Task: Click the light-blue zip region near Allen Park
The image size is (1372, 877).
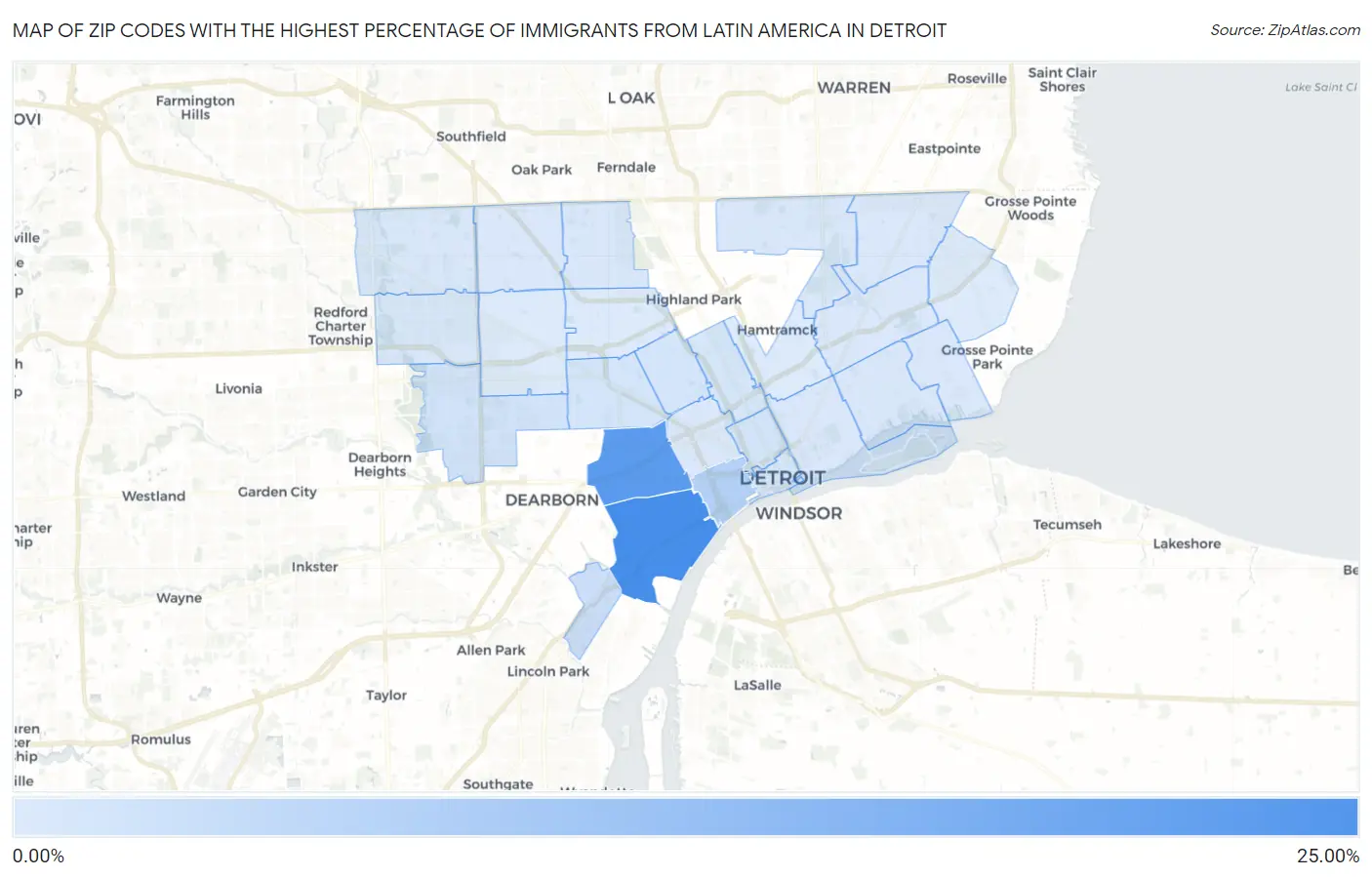Action: coord(592,610)
